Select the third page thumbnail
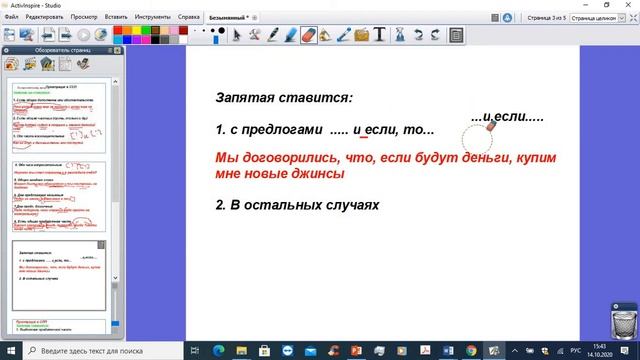 [x=59, y=275]
